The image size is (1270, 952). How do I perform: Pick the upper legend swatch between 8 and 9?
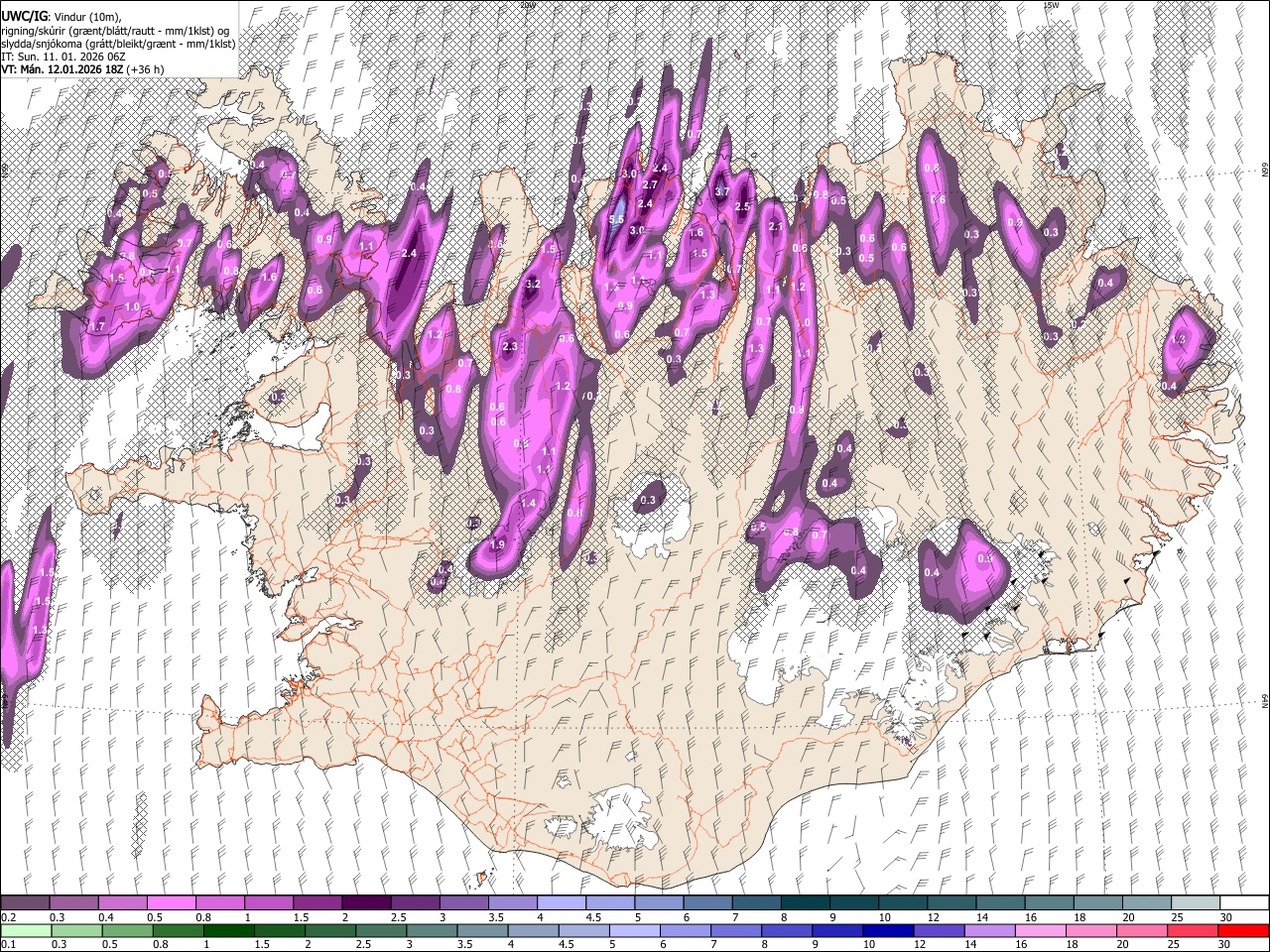[x=806, y=903]
